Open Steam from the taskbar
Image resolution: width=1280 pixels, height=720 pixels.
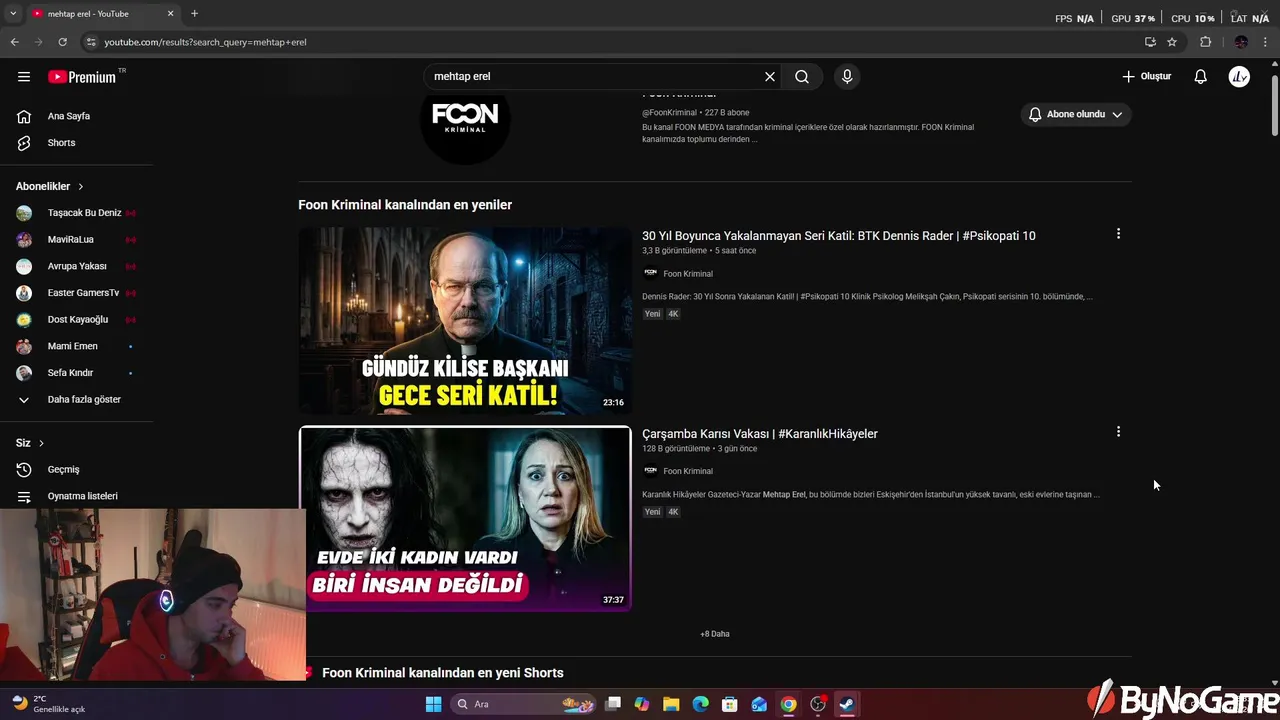(847, 704)
